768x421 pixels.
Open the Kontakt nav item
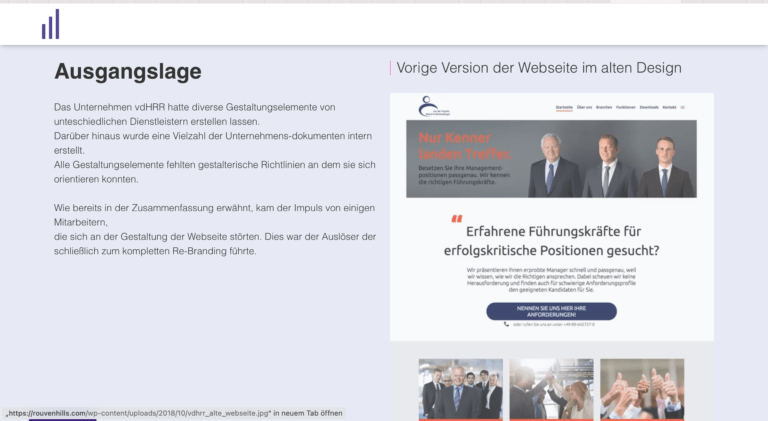pyautogui.click(x=669, y=107)
